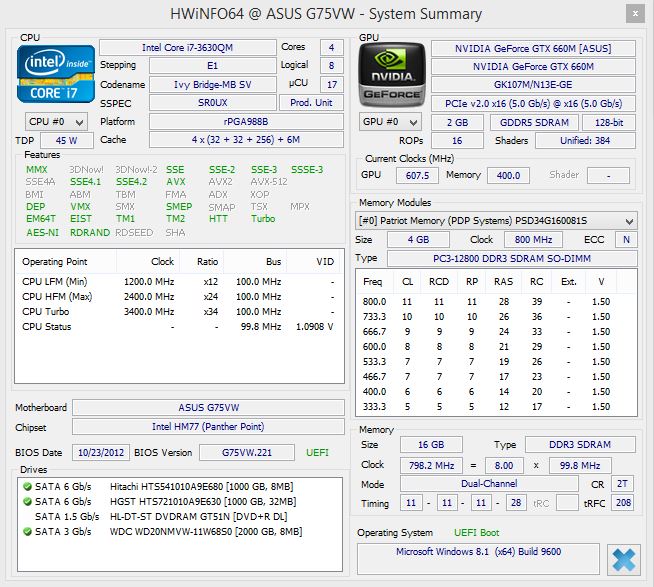The height and width of the screenshot is (587, 654).
Task: Click the GPU clock 607.5 value box
Action: (x=414, y=175)
